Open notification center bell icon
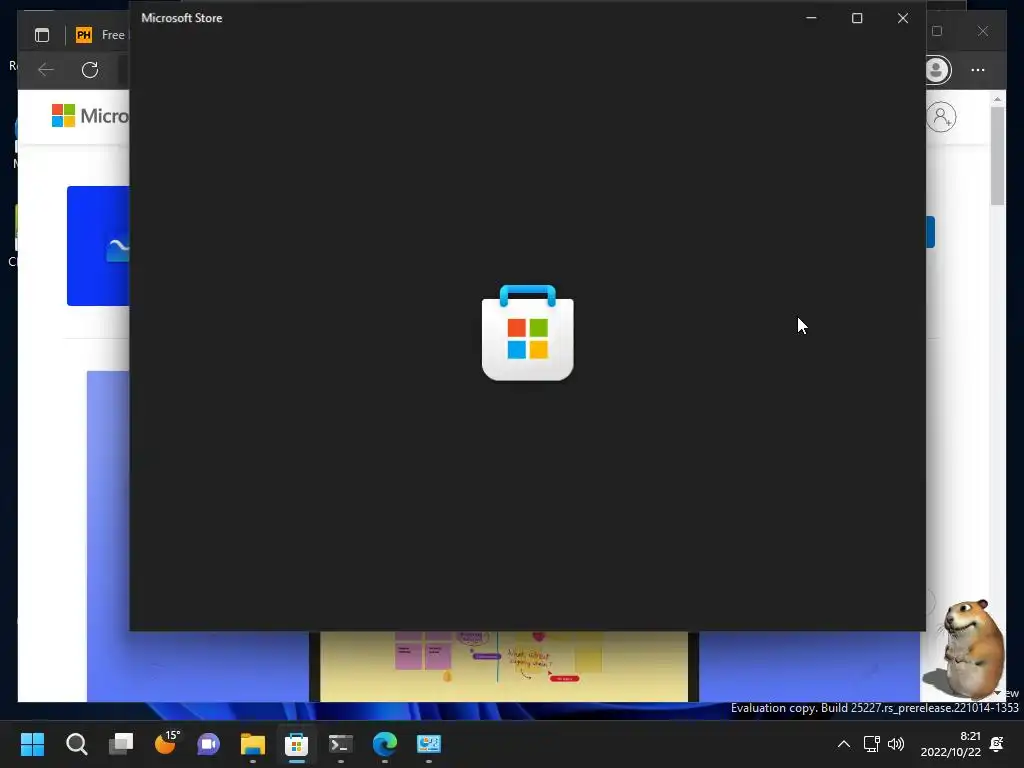Image resolution: width=1024 pixels, height=768 pixels. pyautogui.click(x=997, y=744)
